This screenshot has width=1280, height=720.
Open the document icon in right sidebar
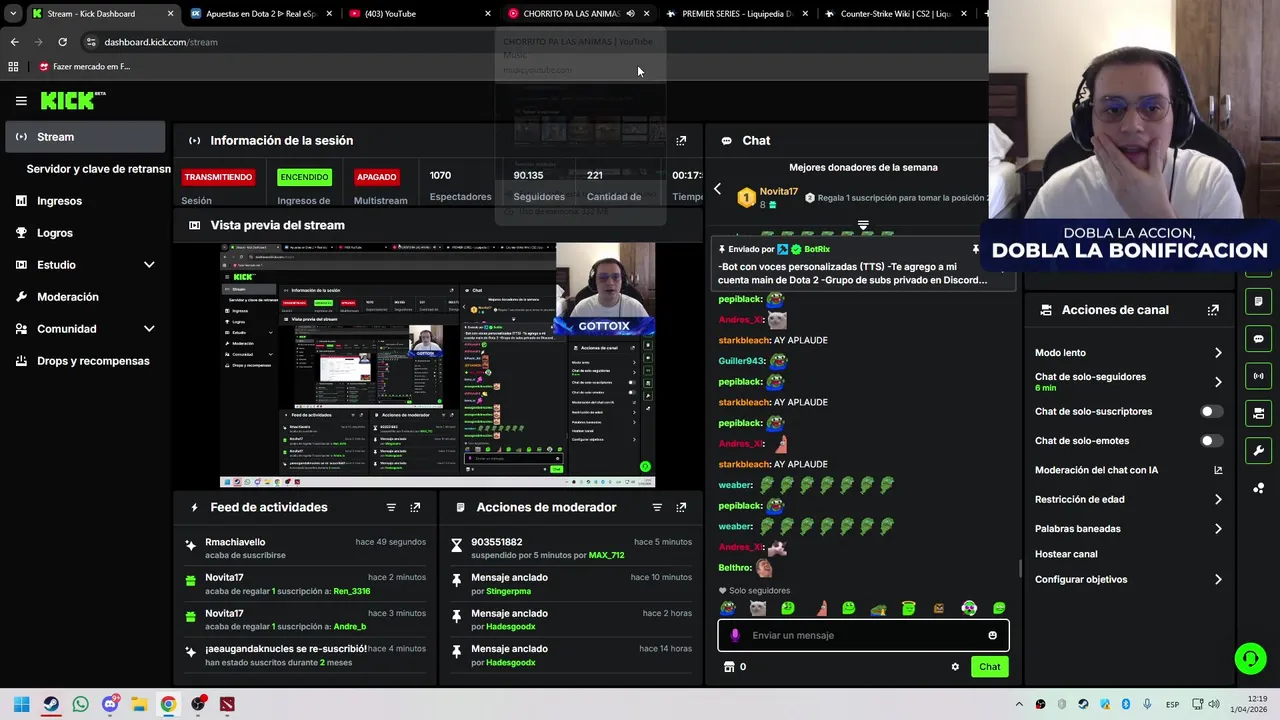1258,301
